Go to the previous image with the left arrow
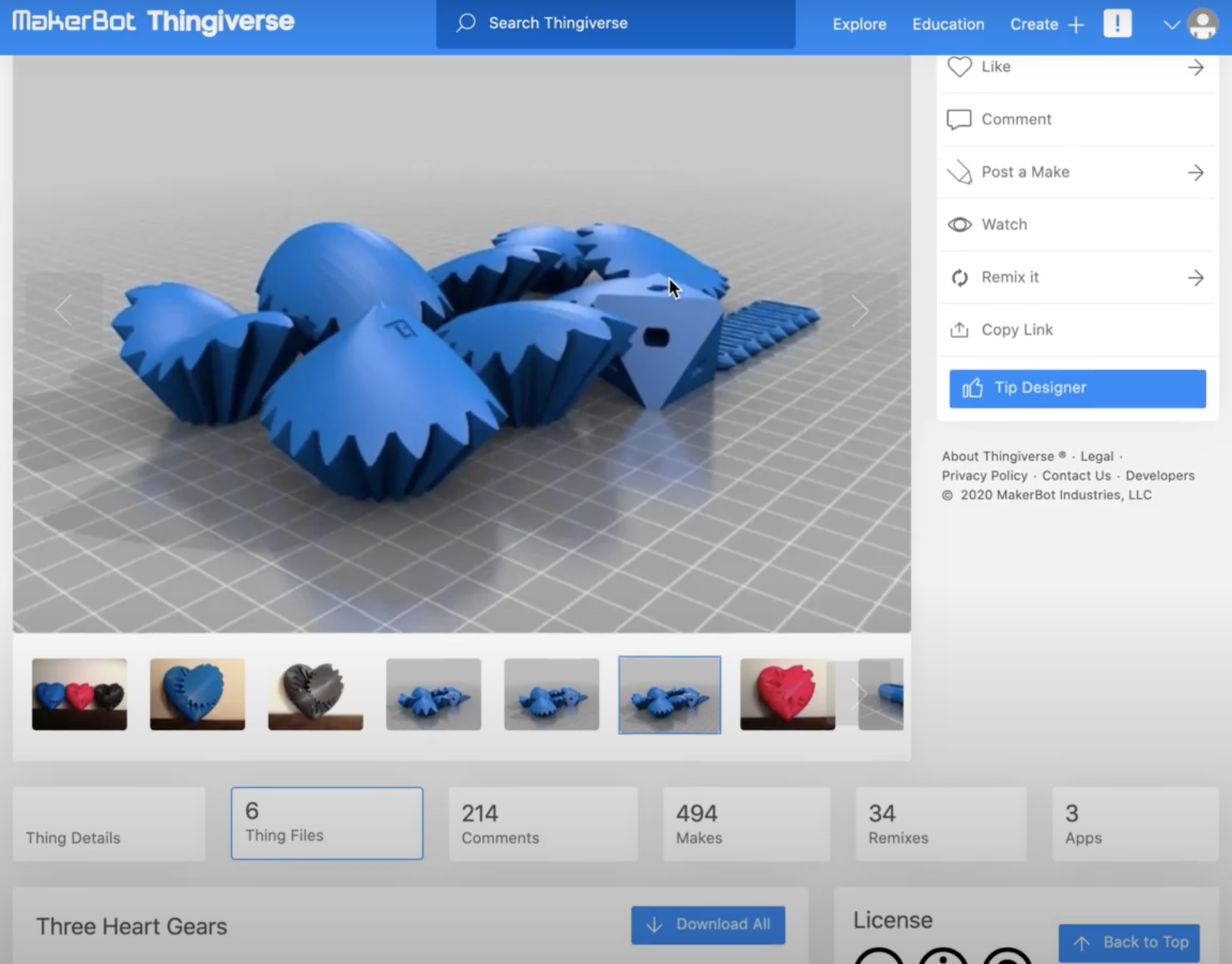The height and width of the screenshot is (964, 1232). point(64,311)
